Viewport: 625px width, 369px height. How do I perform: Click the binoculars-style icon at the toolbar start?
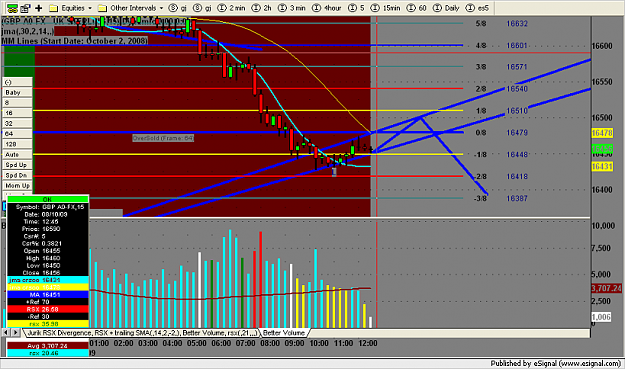[12, 8]
